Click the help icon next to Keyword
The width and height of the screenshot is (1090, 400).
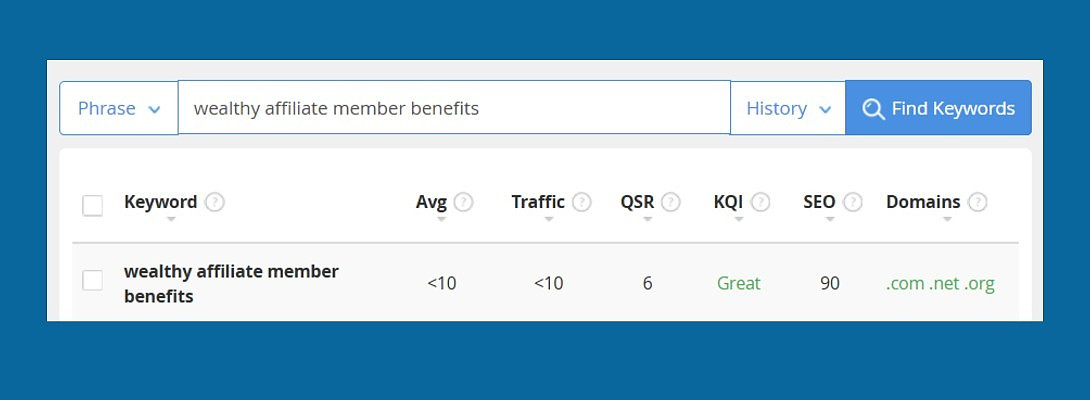tap(214, 202)
